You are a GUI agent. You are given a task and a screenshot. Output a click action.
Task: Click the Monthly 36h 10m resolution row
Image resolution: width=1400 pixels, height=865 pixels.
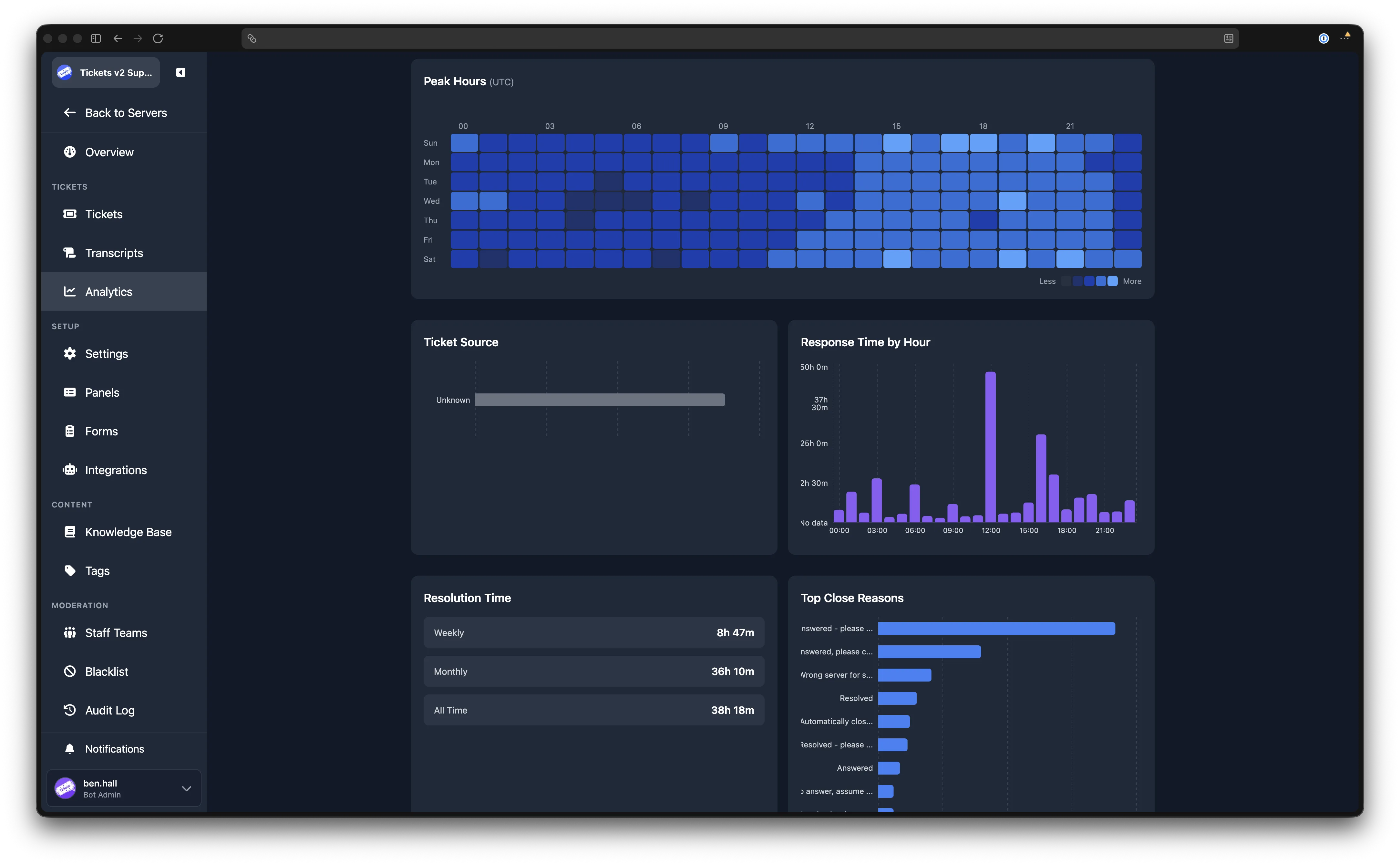[x=594, y=672]
